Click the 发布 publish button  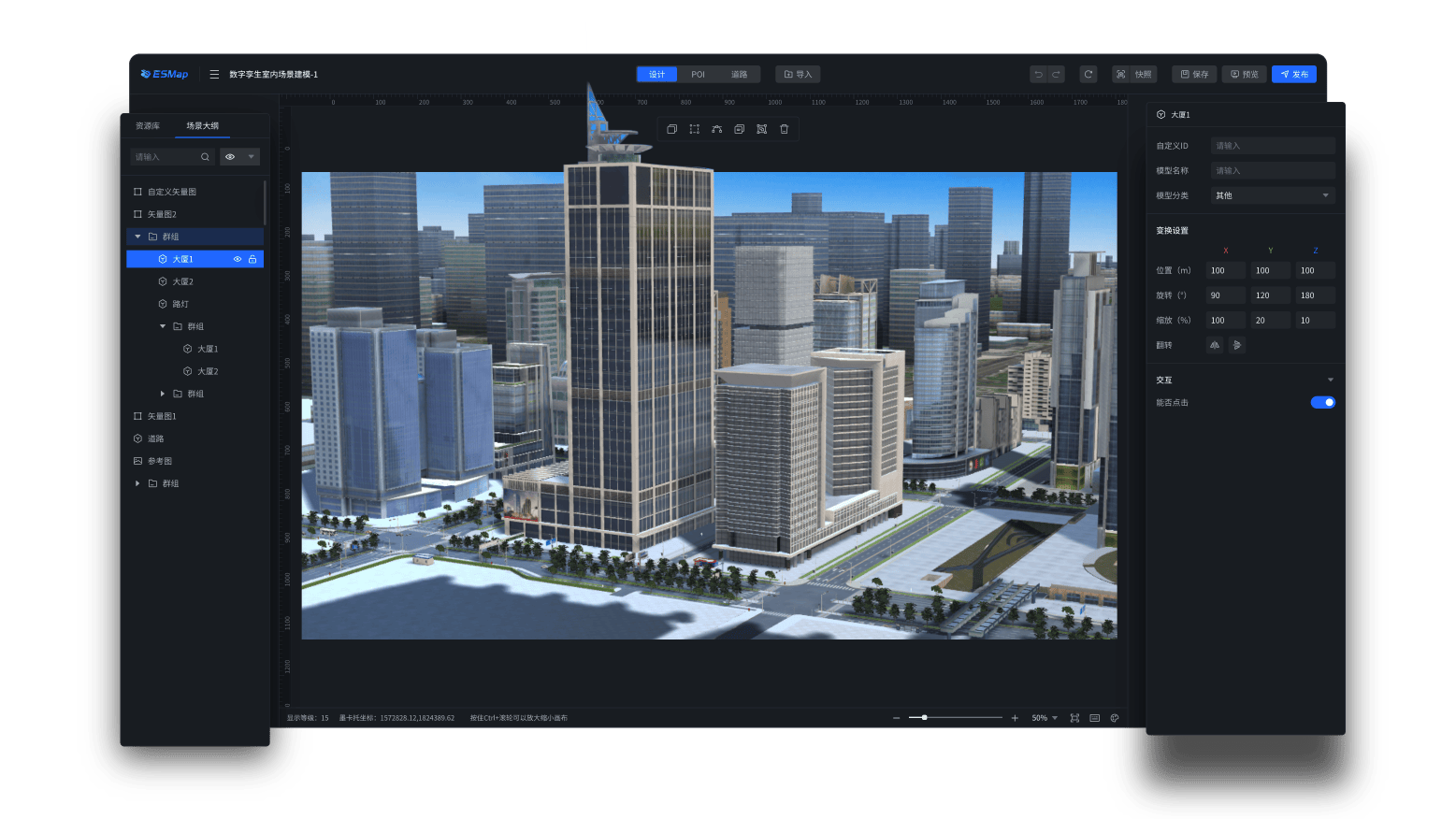click(x=1293, y=74)
